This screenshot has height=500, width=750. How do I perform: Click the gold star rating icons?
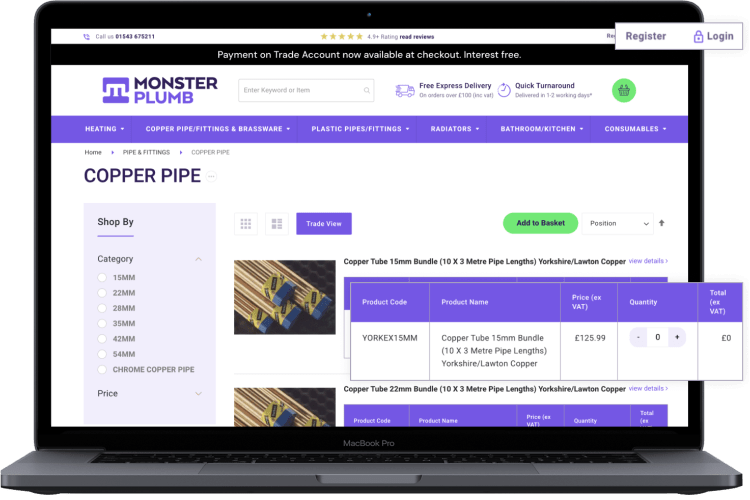pos(342,36)
